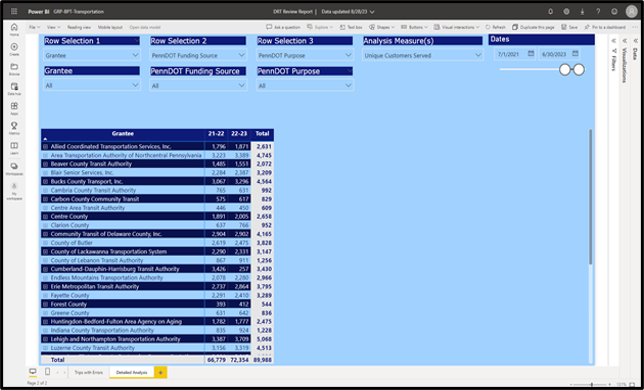
Task: Open Apps in the left sidebar
Action: tap(14, 108)
